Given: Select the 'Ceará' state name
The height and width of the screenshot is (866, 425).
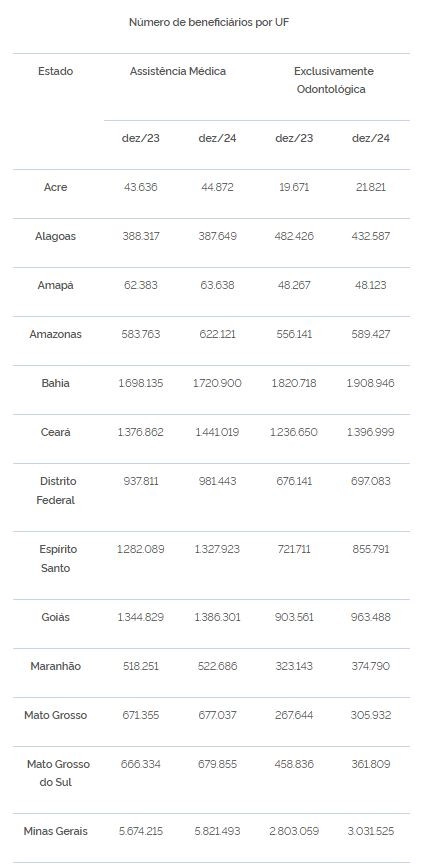Looking at the screenshot, I should [56, 432].
